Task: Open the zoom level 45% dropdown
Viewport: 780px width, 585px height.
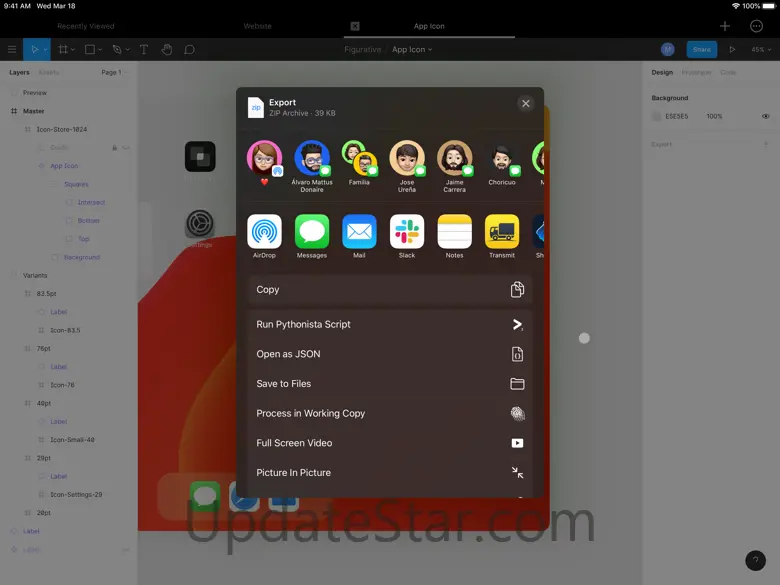Action: [x=761, y=49]
